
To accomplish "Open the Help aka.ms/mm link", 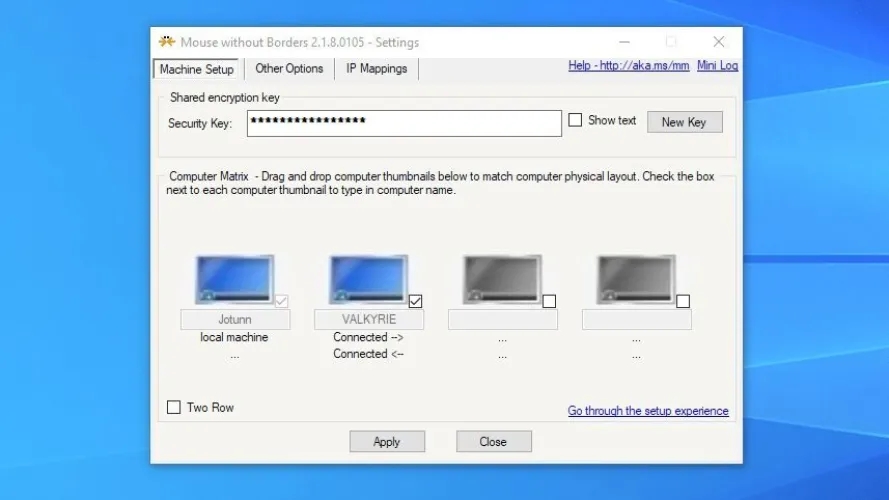I will 628,66.
